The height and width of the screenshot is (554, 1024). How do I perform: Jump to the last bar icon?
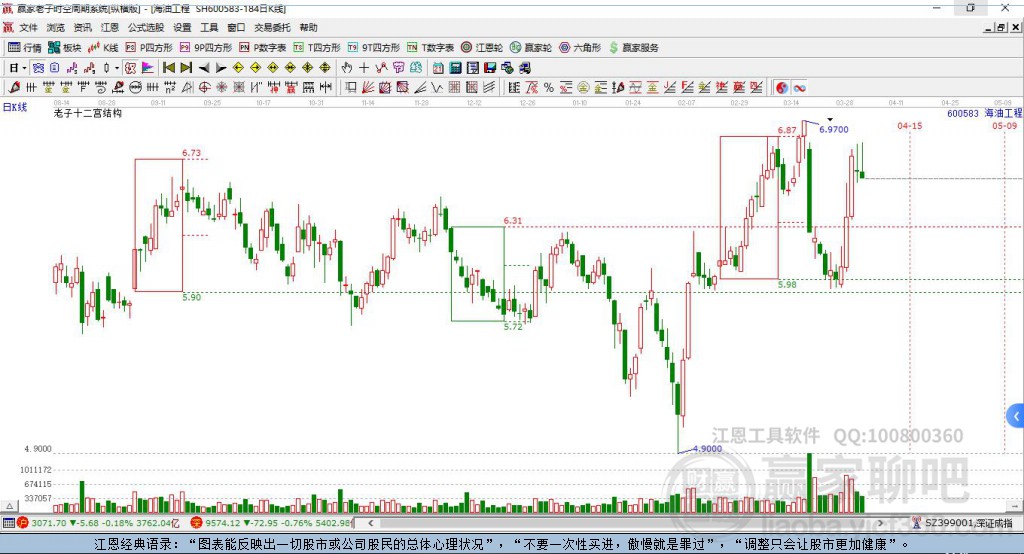186,68
